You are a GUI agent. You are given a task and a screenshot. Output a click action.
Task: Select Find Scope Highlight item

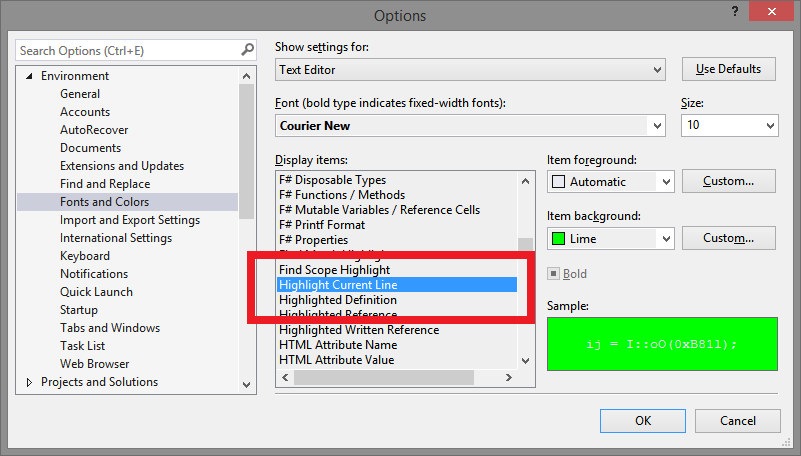click(397, 270)
